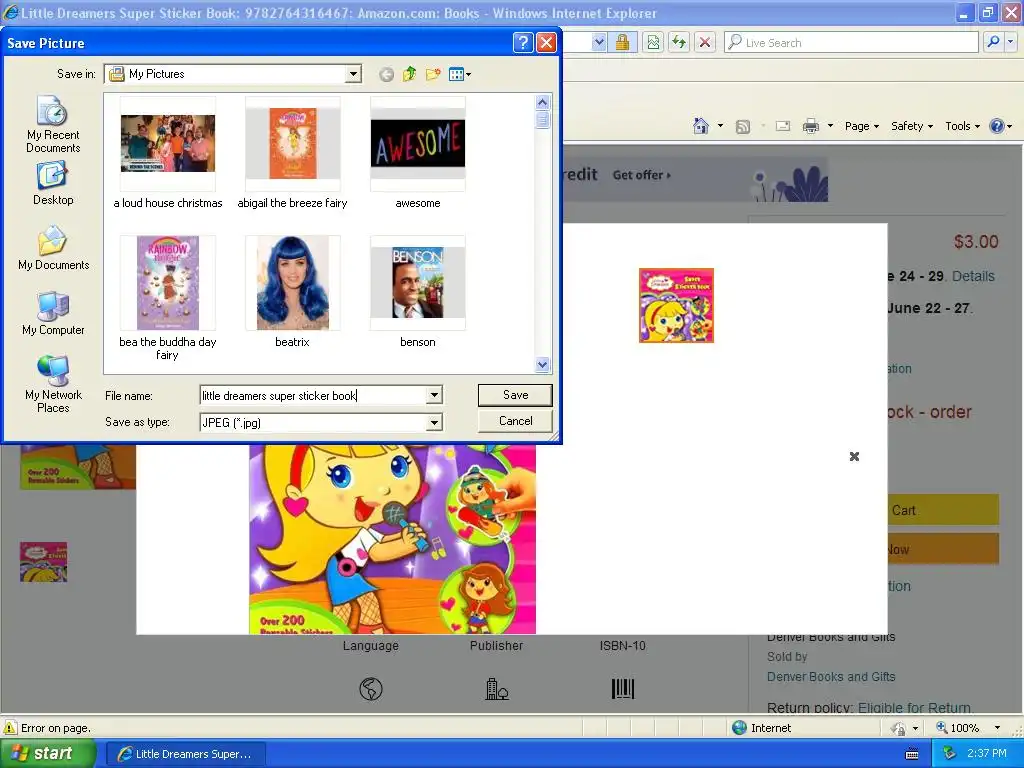Open the Page menu
The height and width of the screenshot is (768, 1024).
pos(861,126)
